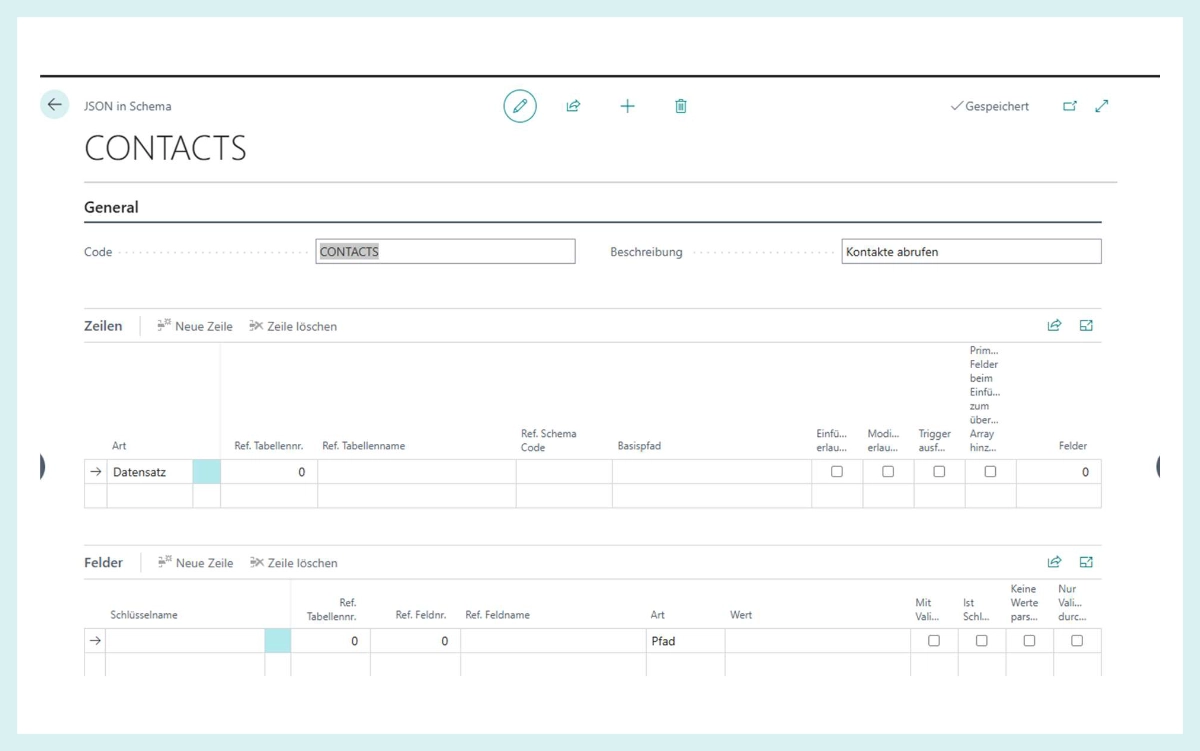Click share icon in Zeilen section
This screenshot has height=751, width=1200.
tap(1054, 326)
